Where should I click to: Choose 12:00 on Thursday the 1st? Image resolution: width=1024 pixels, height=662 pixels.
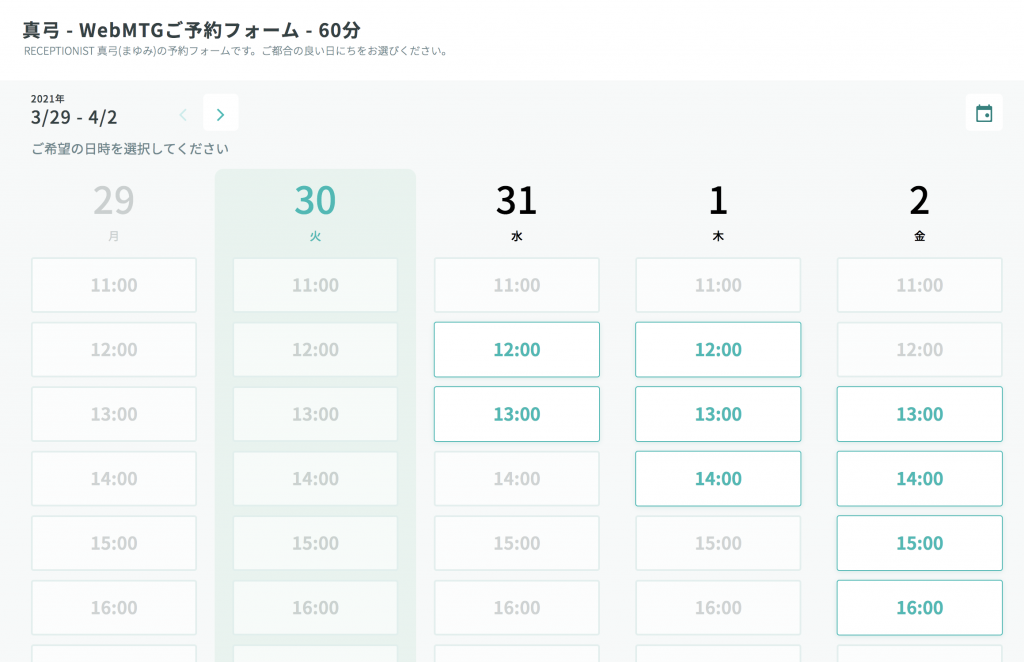point(718,350)
